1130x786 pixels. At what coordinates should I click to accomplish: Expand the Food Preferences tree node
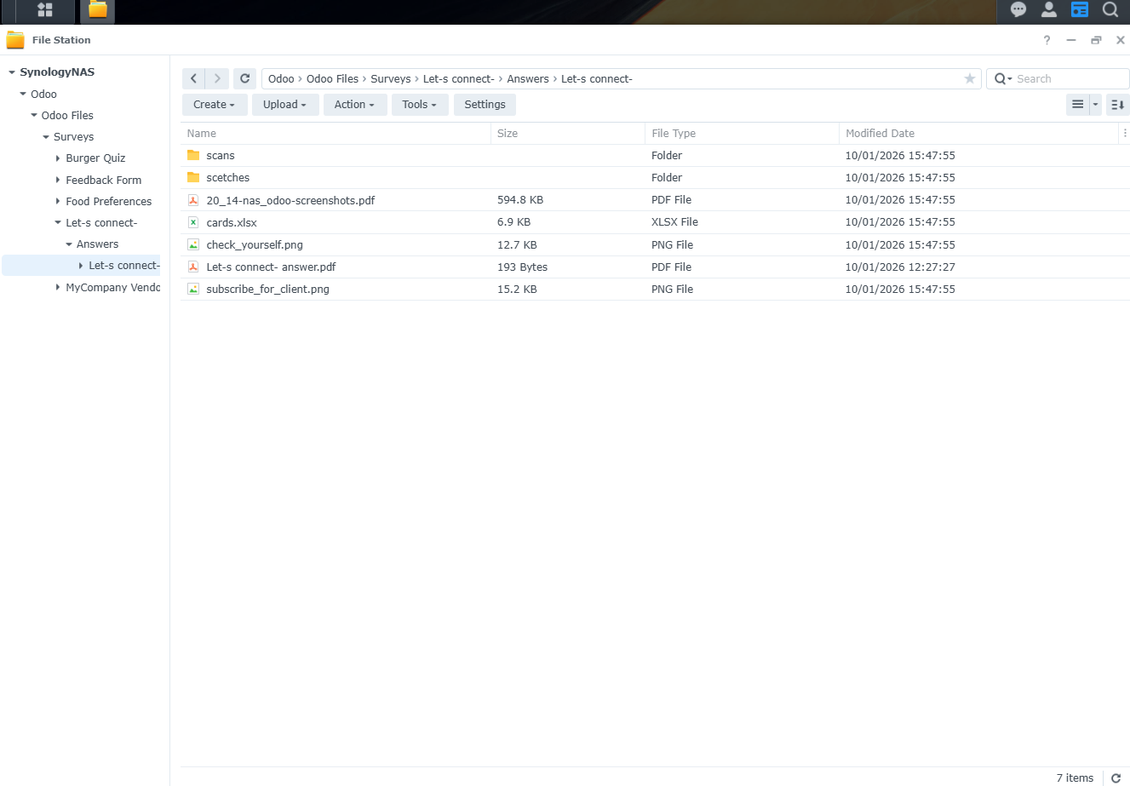[x=58, y=201]
